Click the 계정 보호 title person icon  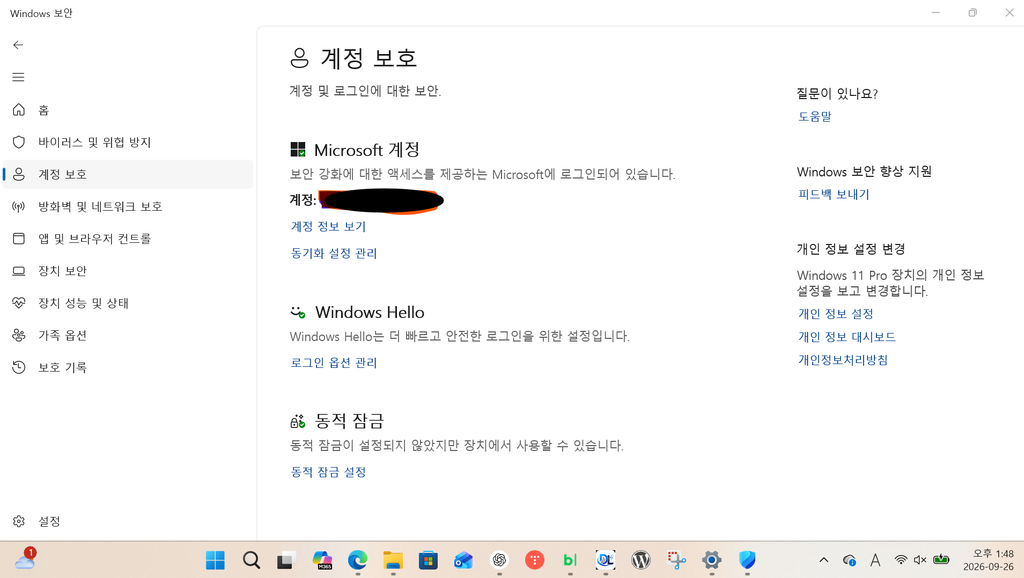point(299,58)
